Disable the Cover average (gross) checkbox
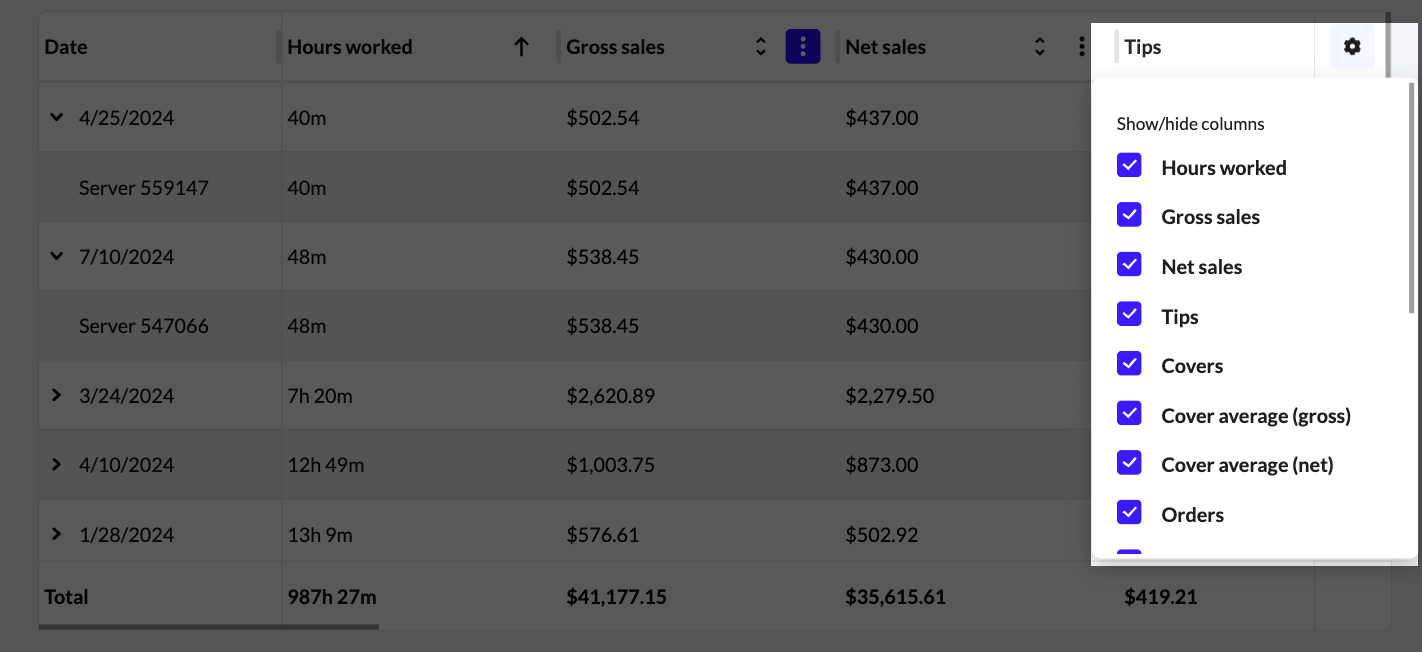This screenshot has width=1422, height=652. (1129, 413)
